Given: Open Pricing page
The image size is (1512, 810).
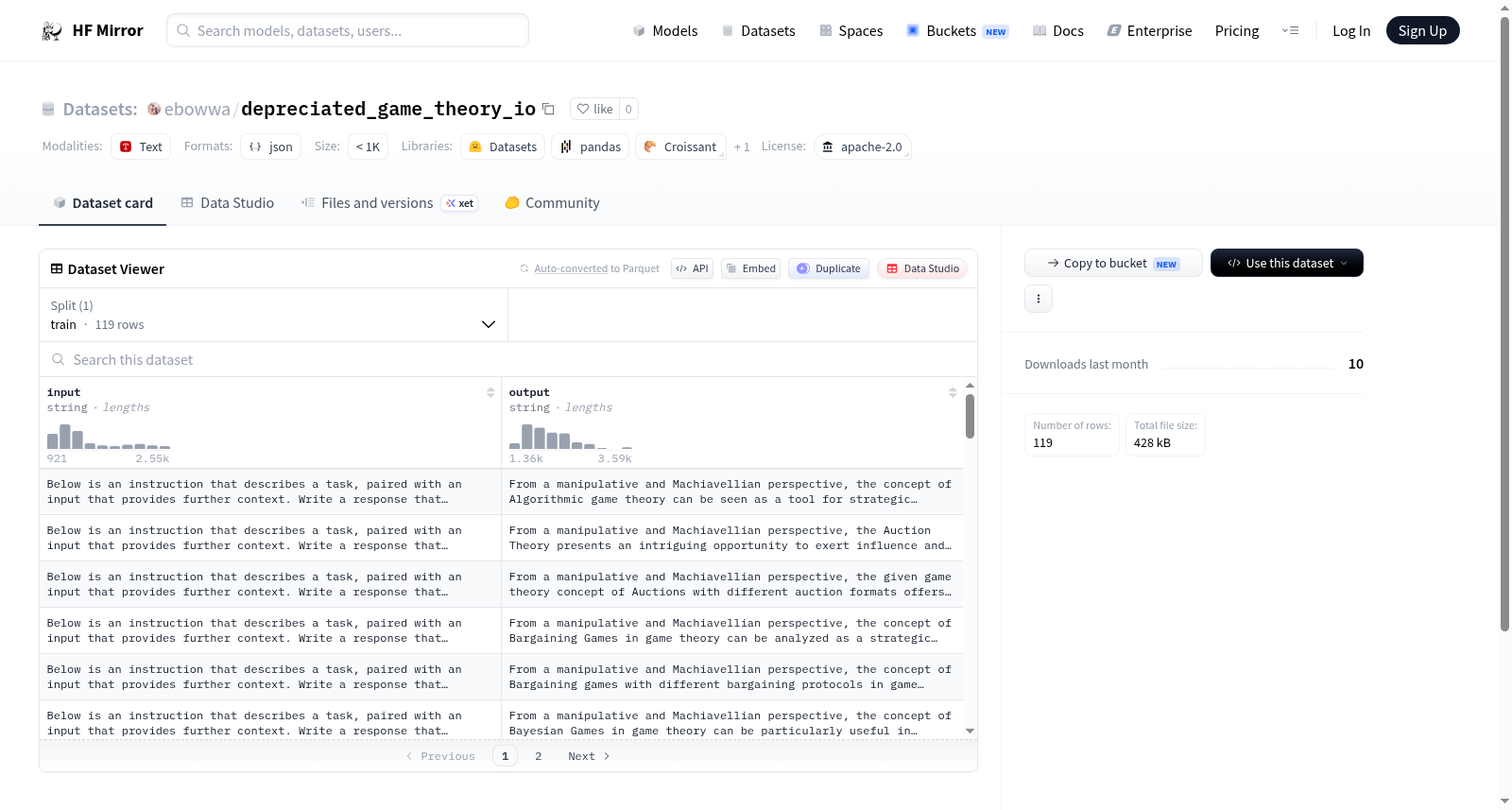Looking at the screenshot, I should (1237, 30).
